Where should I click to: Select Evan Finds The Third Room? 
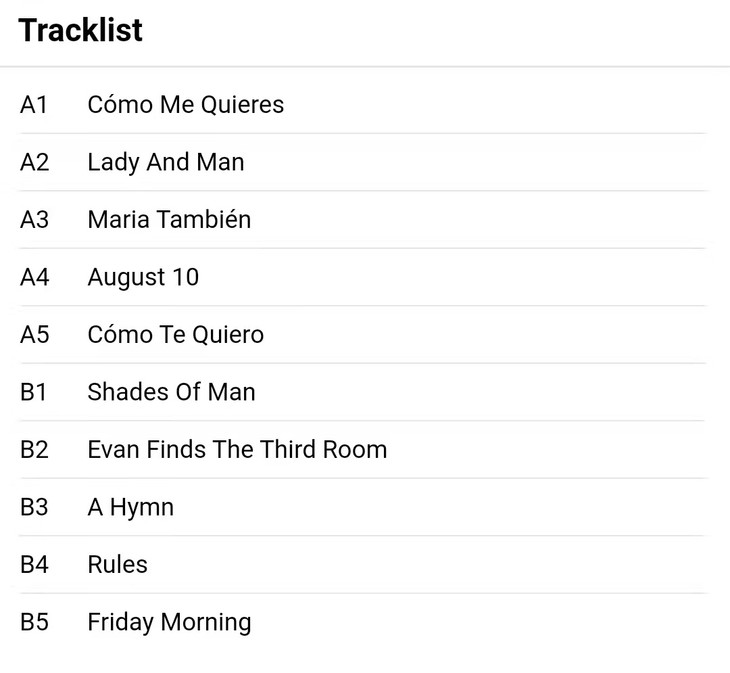coord(237,449)
